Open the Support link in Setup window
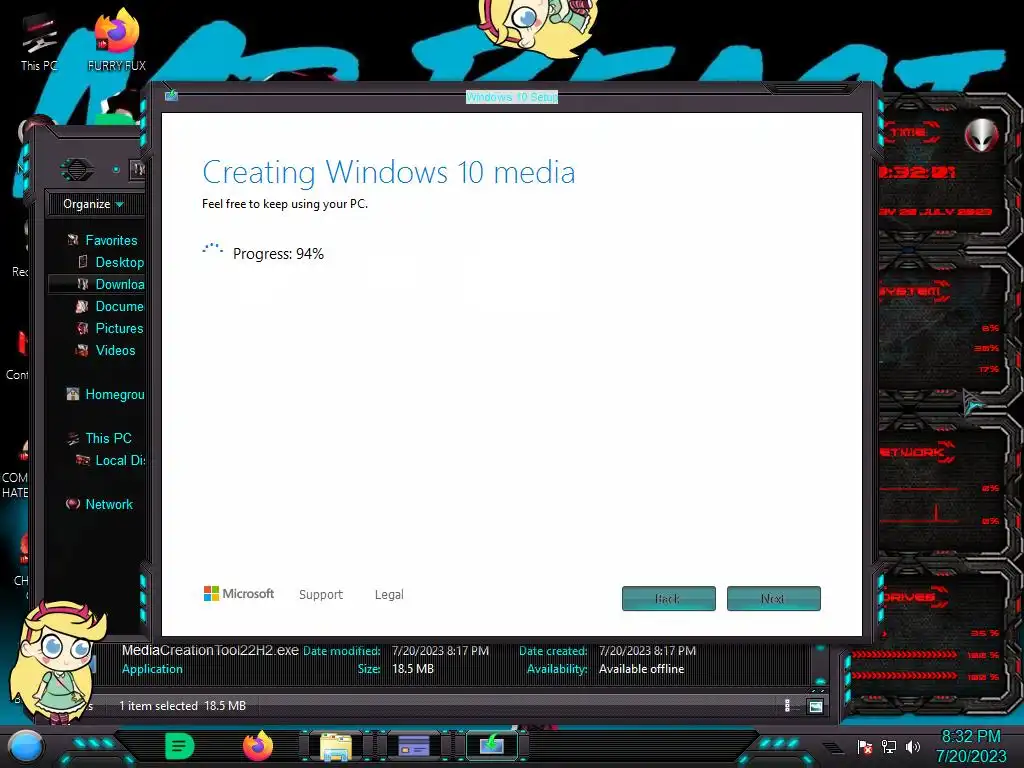This screenshot has height=768, width=1024. [321, 594]
